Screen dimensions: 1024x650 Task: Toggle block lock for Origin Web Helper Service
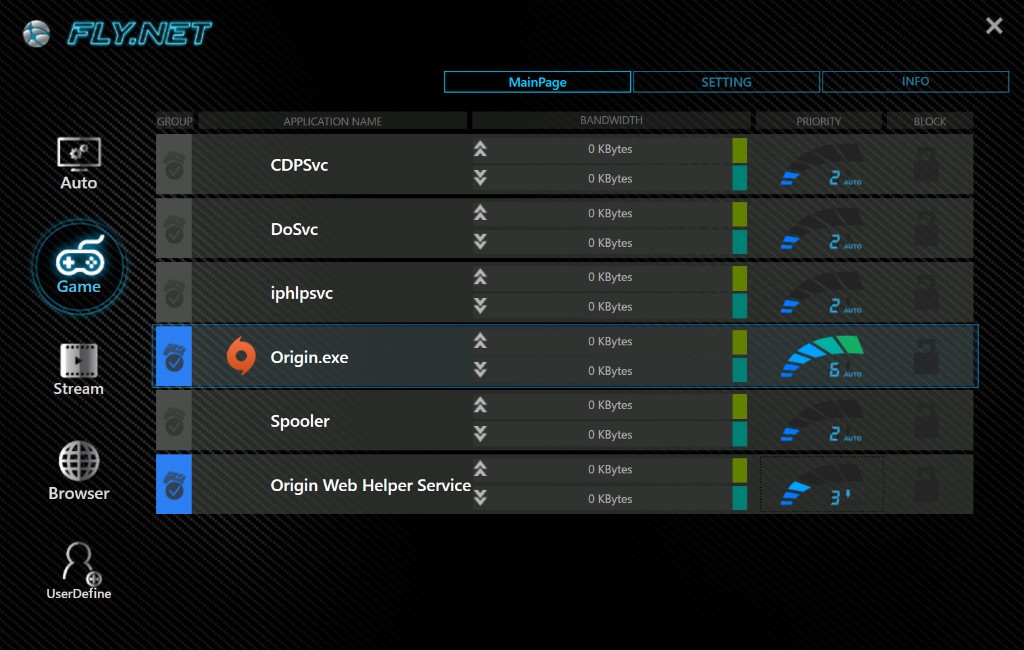925,484
